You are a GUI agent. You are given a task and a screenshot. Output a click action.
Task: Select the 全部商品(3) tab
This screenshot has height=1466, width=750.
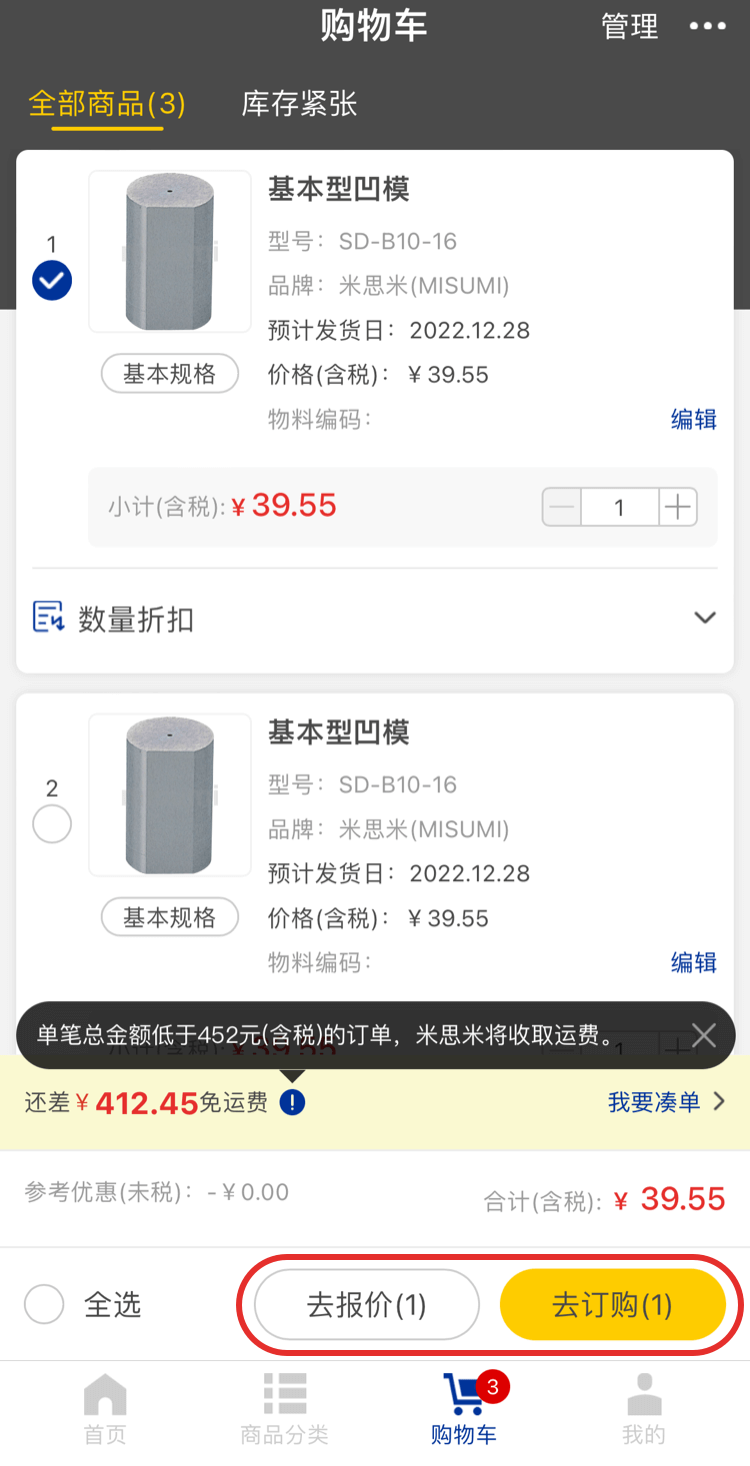tap(107, 104)
